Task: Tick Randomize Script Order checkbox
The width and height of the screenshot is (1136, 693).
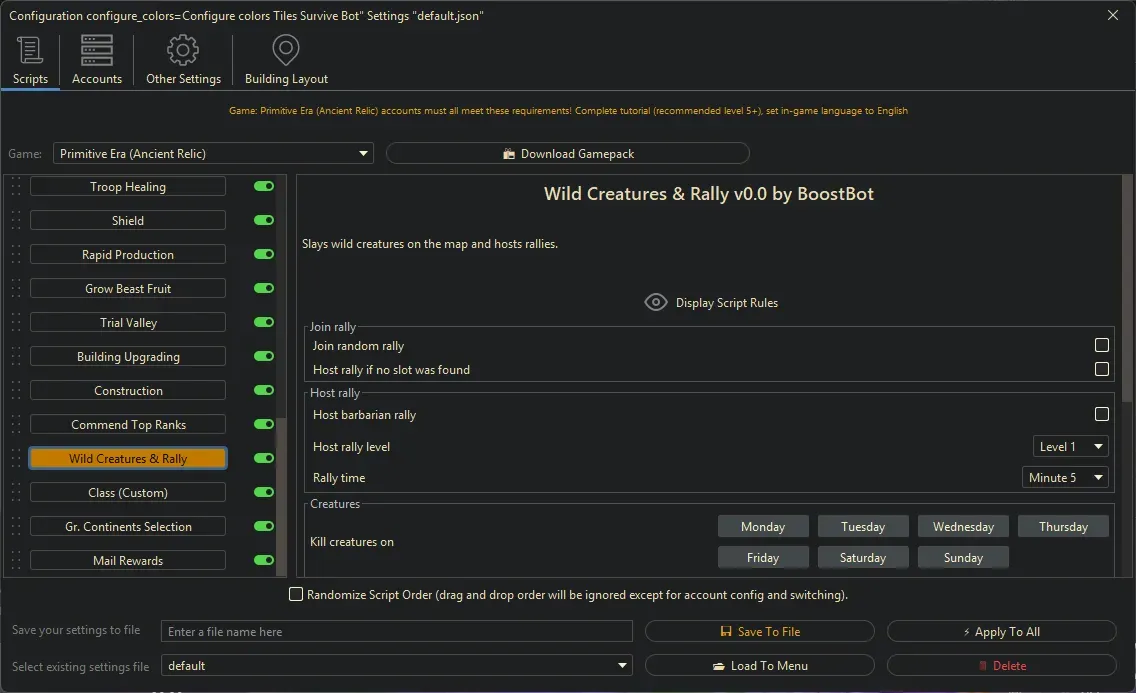Action: click(x=296, y=595)
